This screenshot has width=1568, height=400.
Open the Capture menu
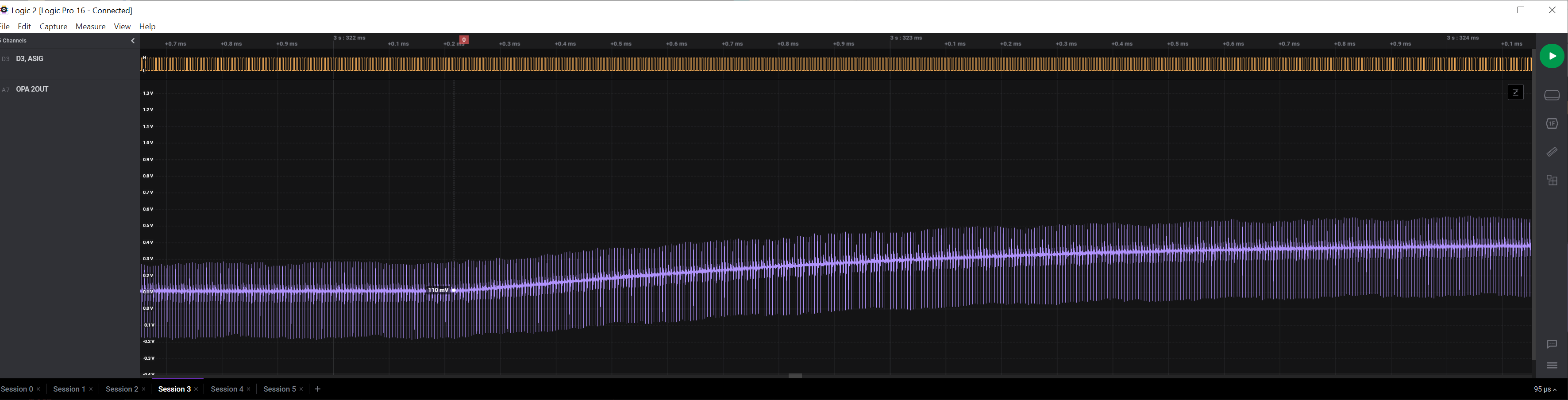54,27
